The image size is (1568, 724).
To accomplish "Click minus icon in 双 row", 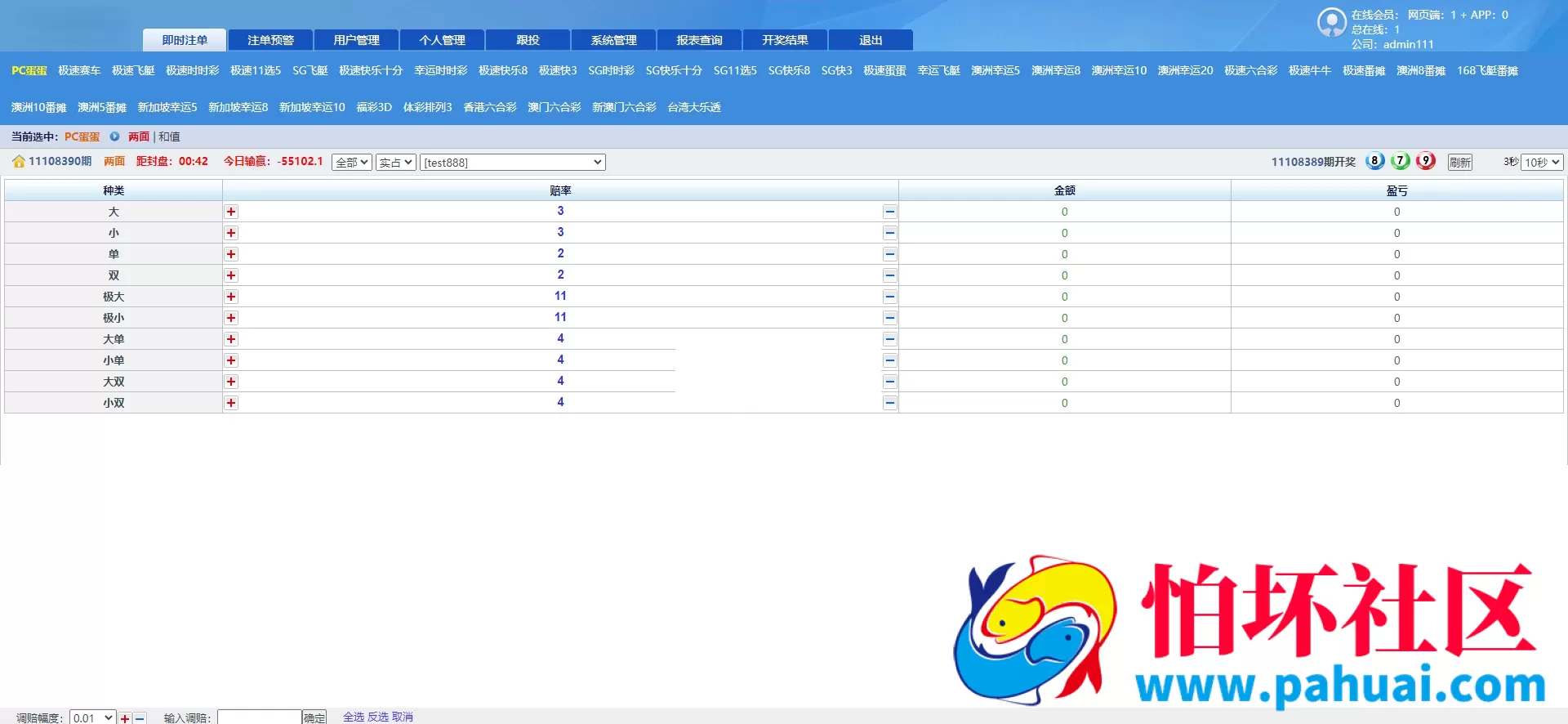I will pos(889,275).
